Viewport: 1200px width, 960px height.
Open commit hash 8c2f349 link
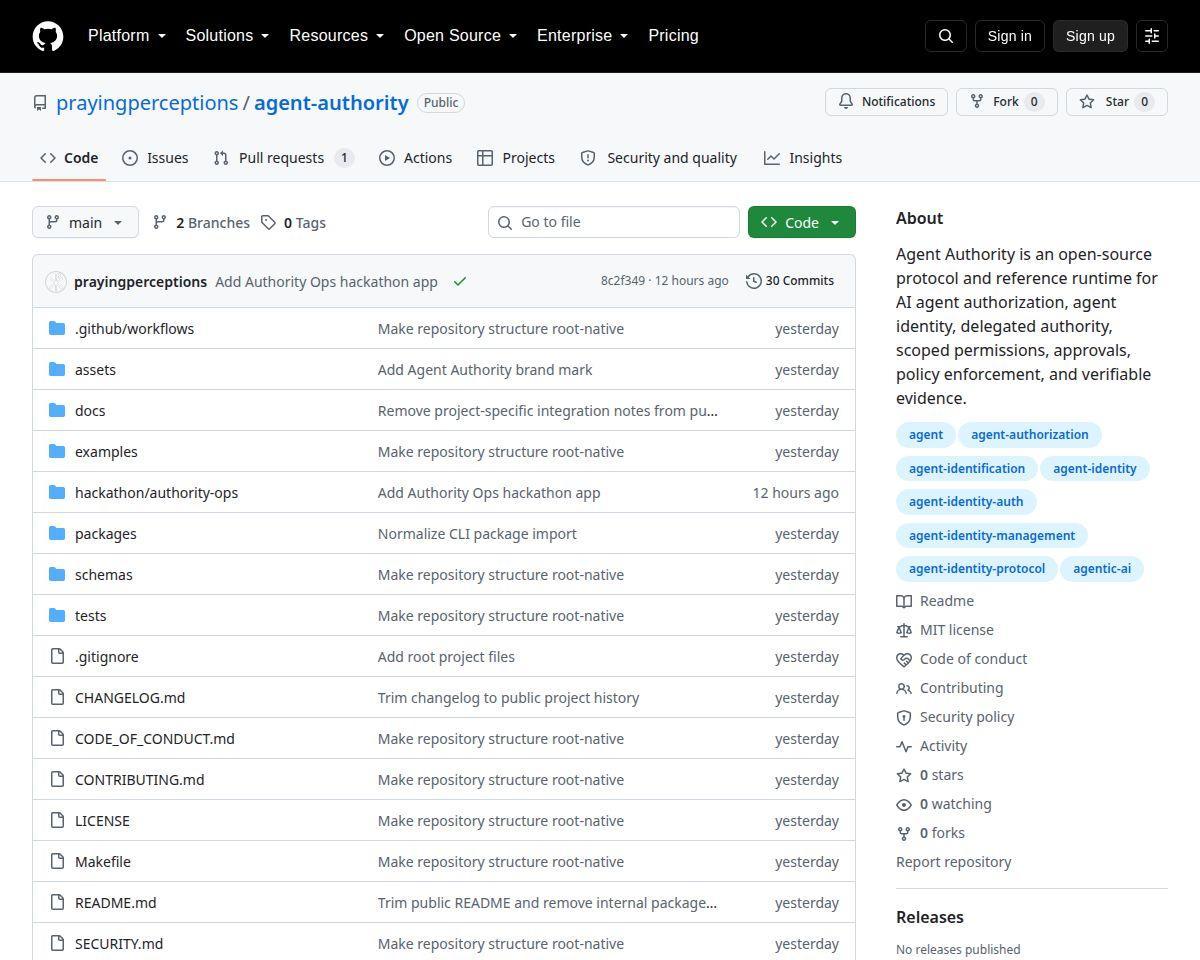coord(623,281)
